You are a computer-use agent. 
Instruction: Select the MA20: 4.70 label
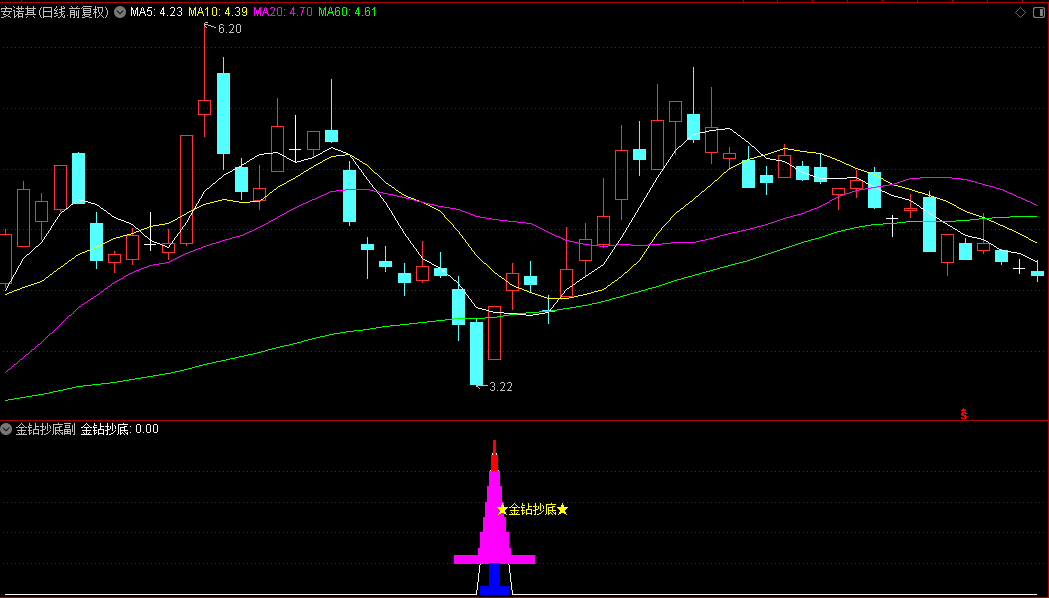[x=282, y=12]
